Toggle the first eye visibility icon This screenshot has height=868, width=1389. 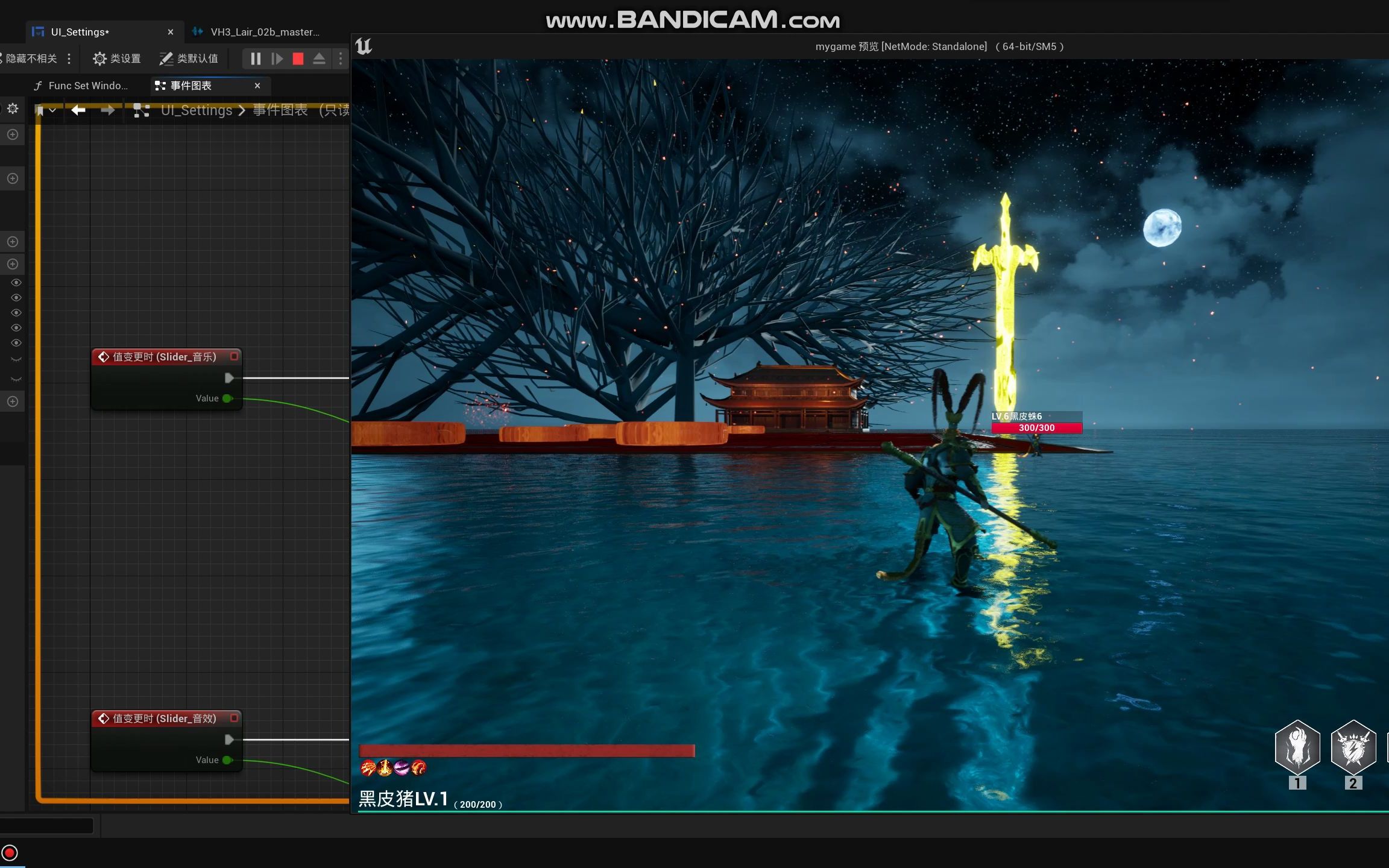pyautogui.click(x=16, y=283)
